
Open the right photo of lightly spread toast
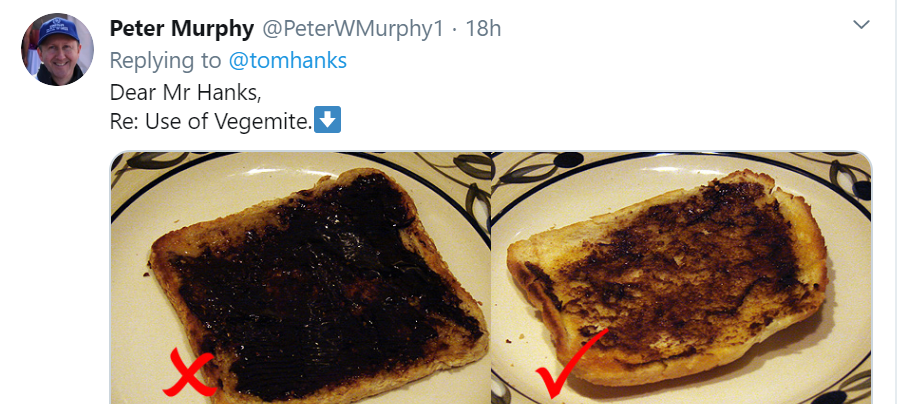681,278
